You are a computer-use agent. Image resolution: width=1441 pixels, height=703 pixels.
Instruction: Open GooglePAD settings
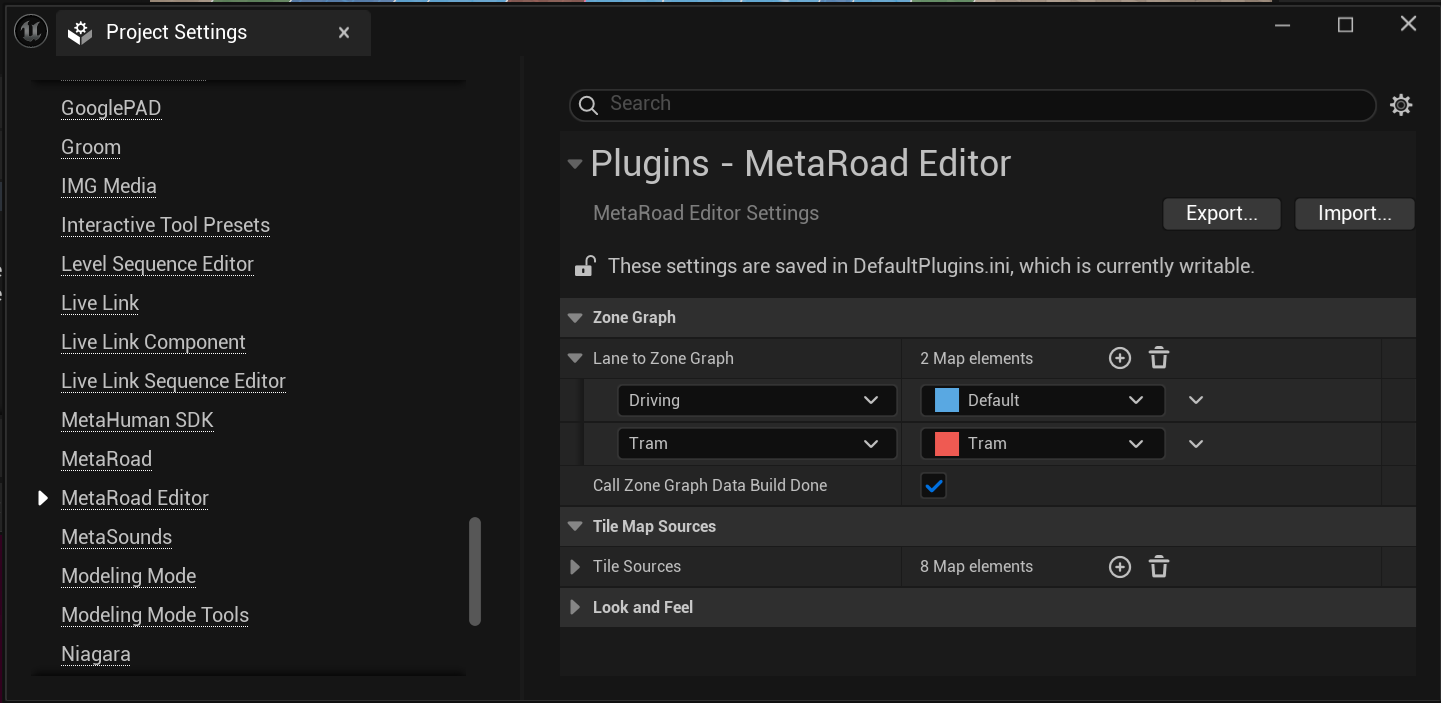click(x=111, y=108)
